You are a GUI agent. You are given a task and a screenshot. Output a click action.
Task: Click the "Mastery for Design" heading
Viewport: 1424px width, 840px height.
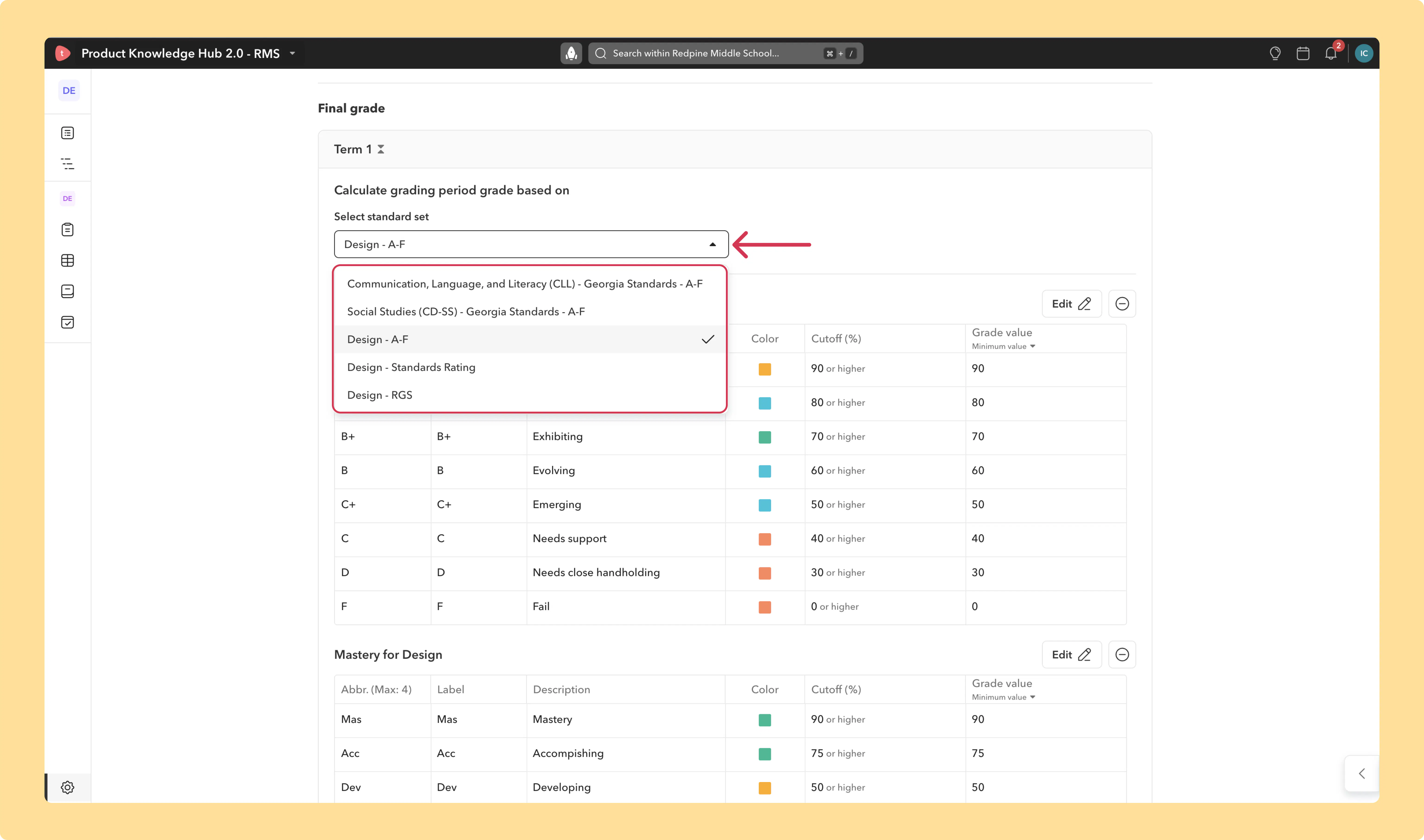coord(388,655)
